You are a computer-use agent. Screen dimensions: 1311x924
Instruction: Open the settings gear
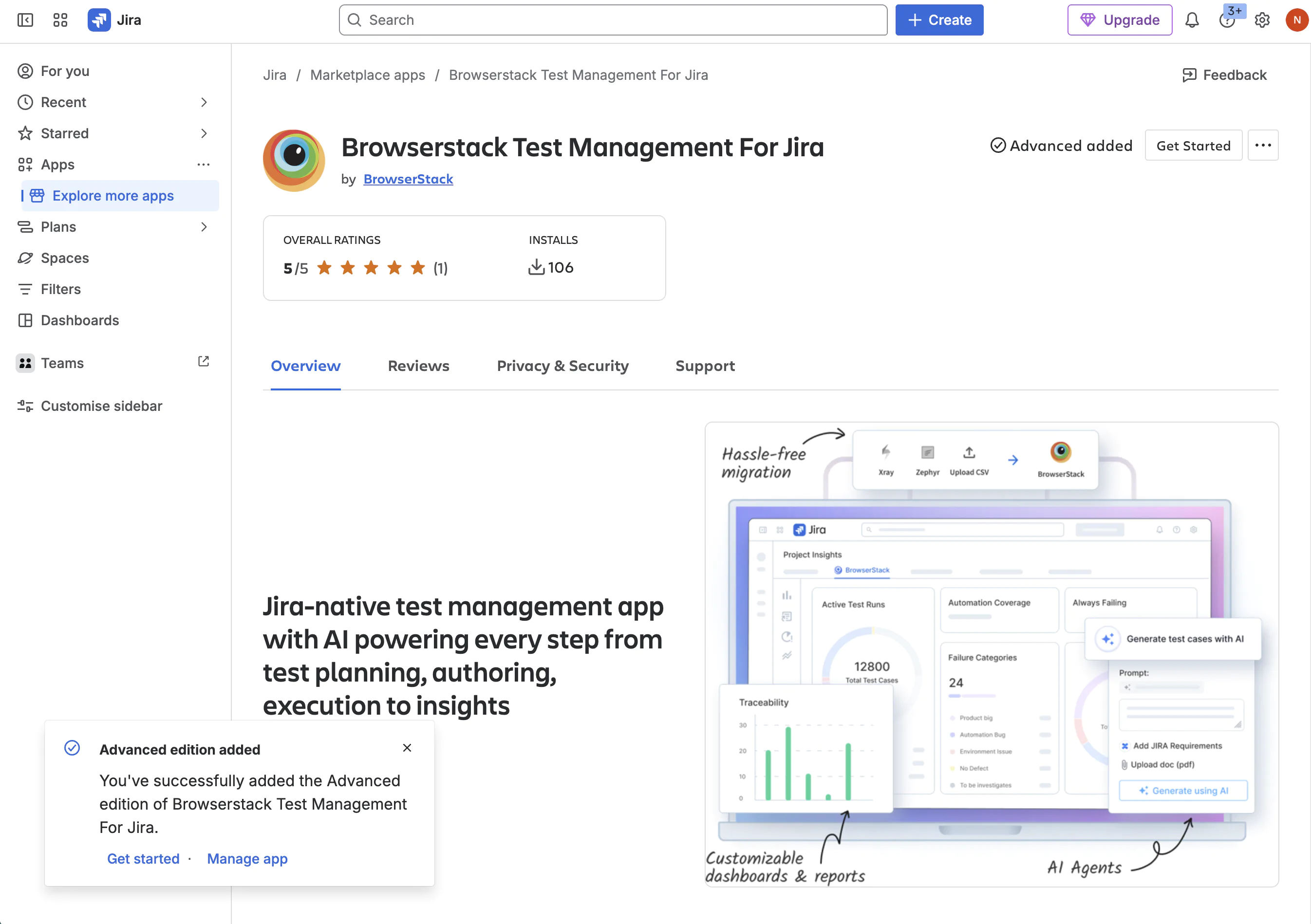pos(1262,20)
